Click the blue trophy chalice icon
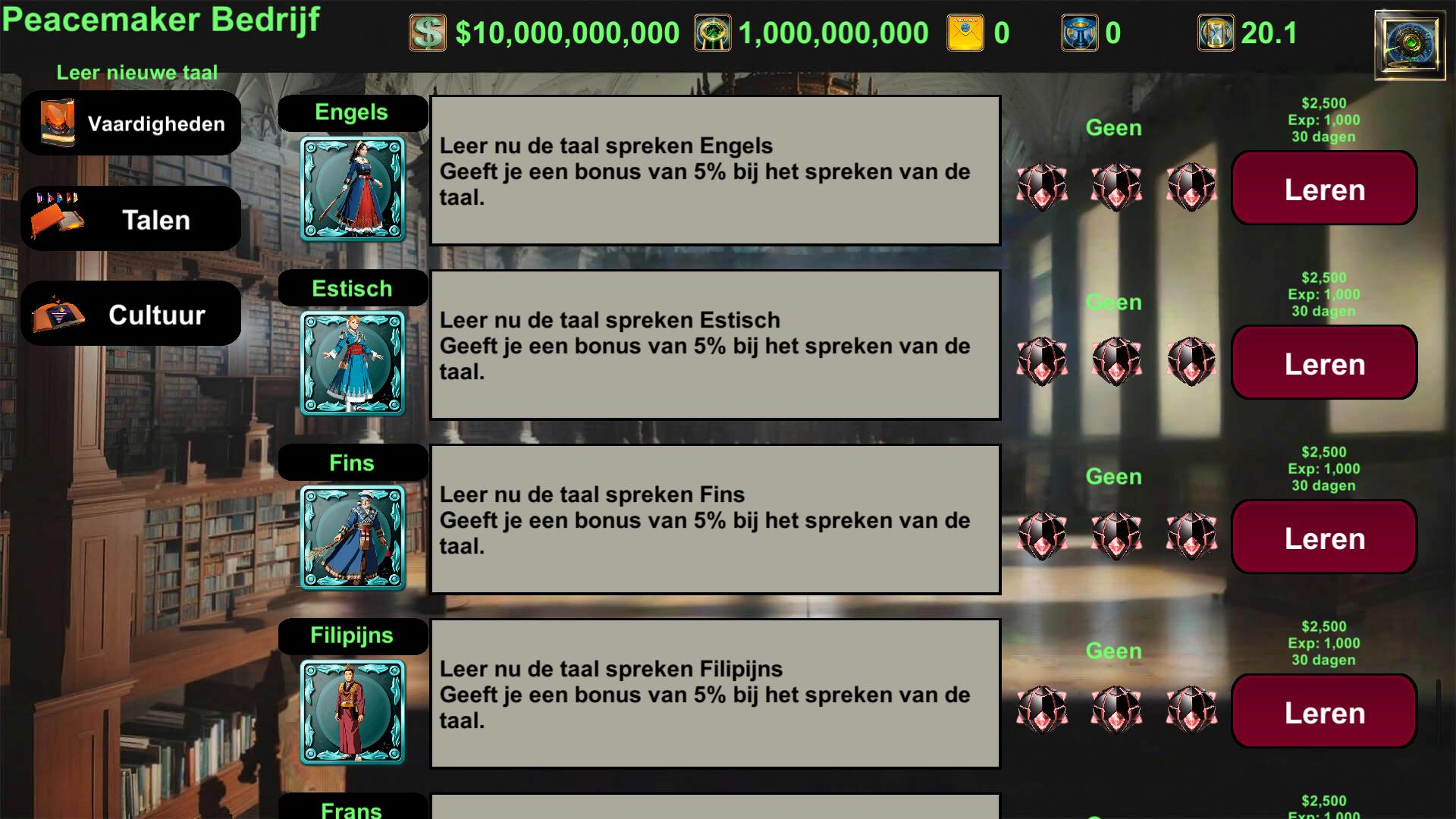 [x=1079, y=33]
